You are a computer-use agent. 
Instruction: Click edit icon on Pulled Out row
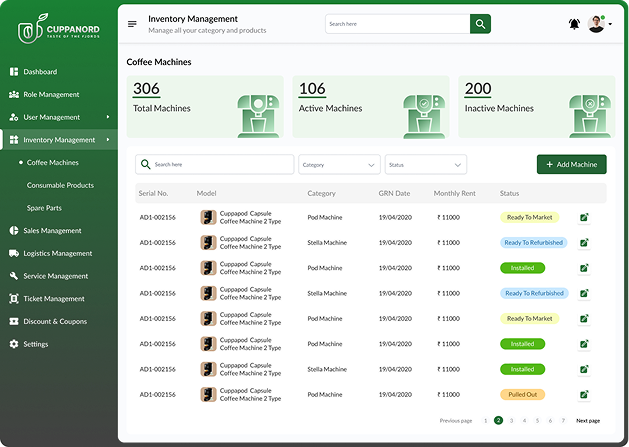pos(584,394)
